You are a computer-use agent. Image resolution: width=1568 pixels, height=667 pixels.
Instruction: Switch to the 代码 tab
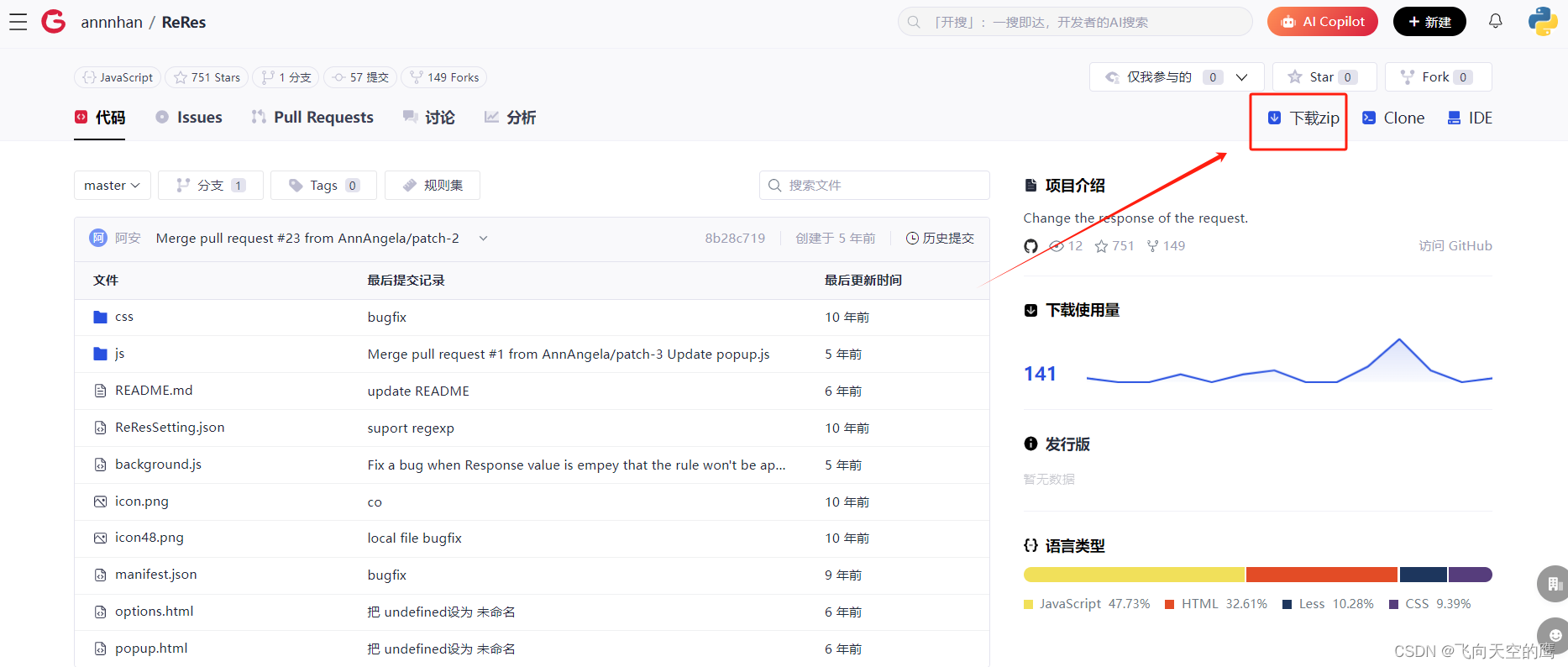pyautogui.click(x=100, y=118)
